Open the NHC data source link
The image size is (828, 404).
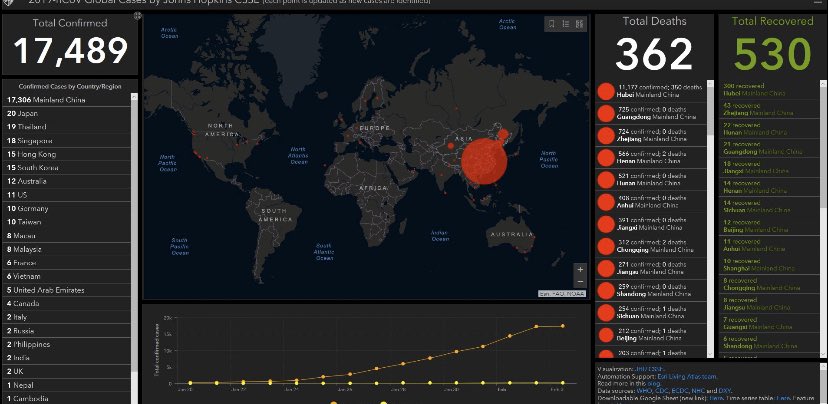point(699,391)
